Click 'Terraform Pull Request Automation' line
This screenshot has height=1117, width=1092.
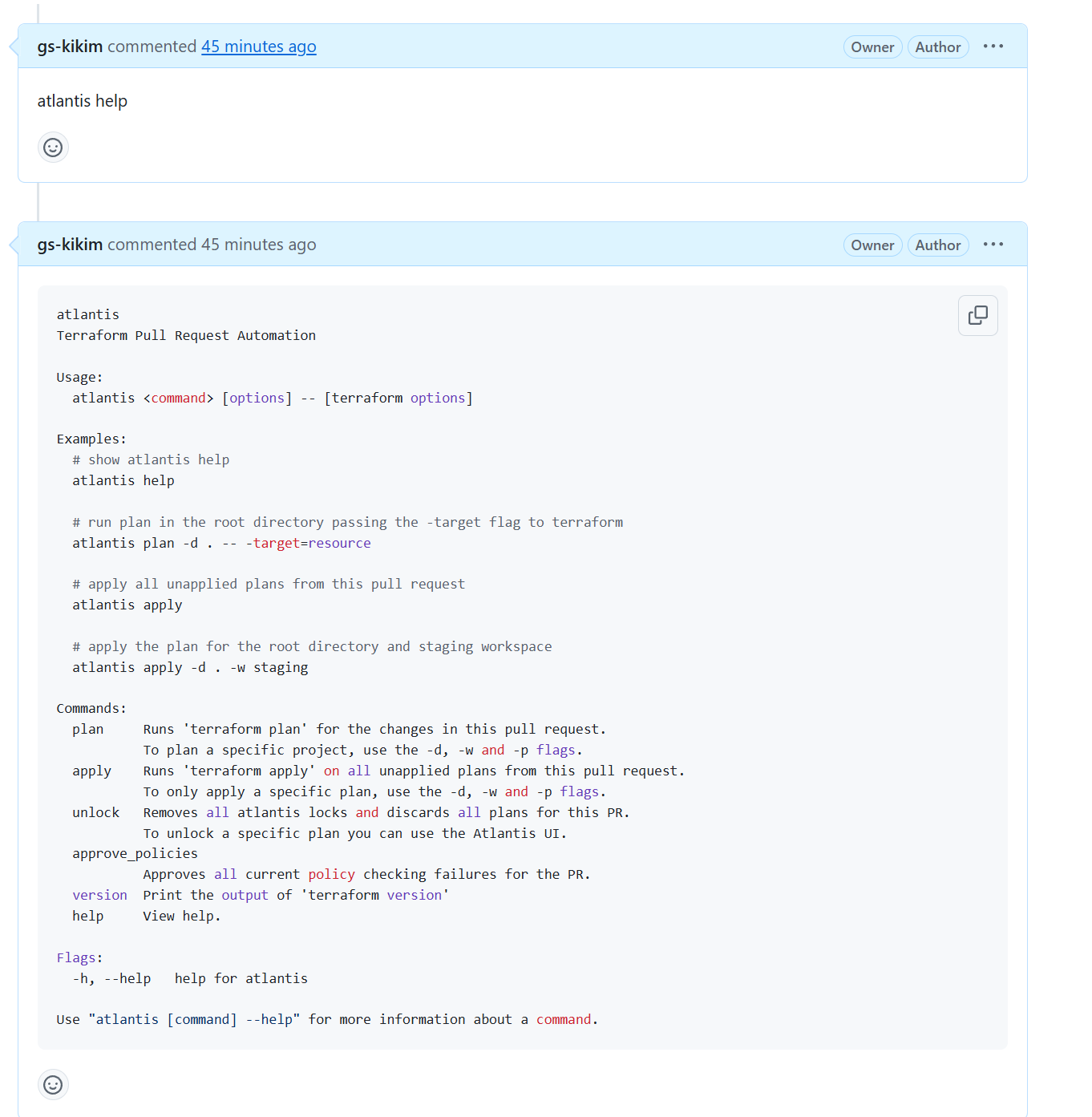[186, 335]
